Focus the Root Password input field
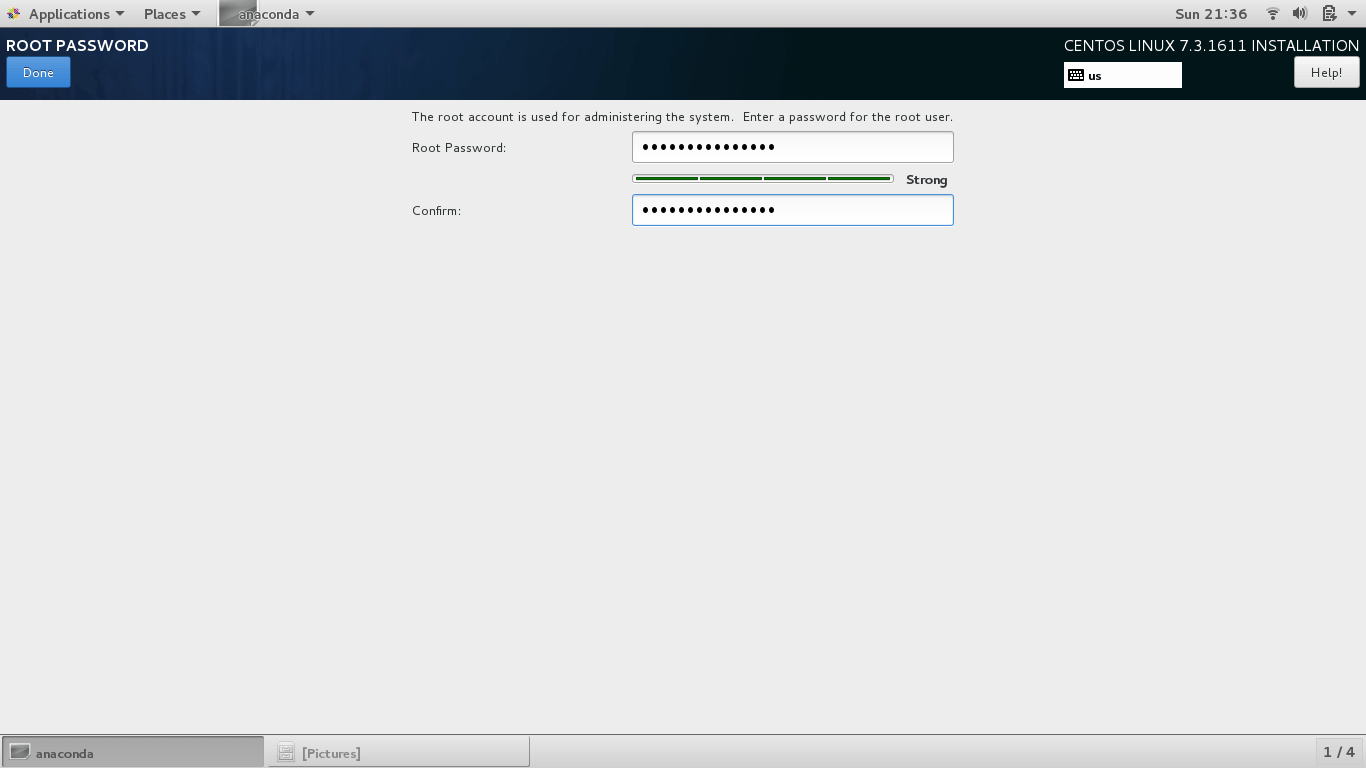The height and width of the screenshot is (768, 1366). (x=792, y=147)
